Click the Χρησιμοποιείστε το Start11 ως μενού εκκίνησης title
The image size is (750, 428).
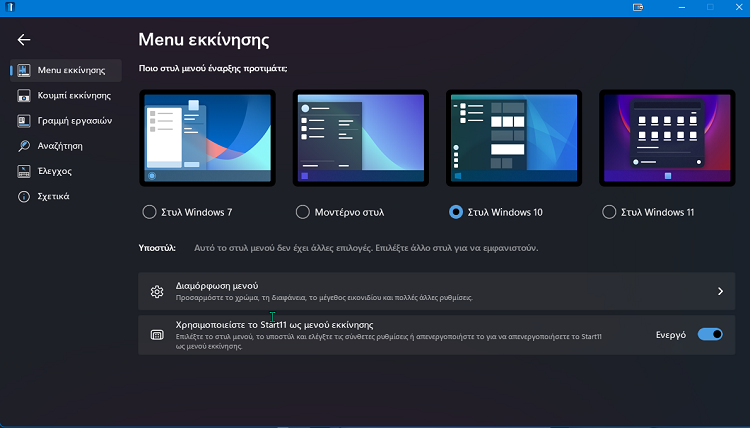275,325
